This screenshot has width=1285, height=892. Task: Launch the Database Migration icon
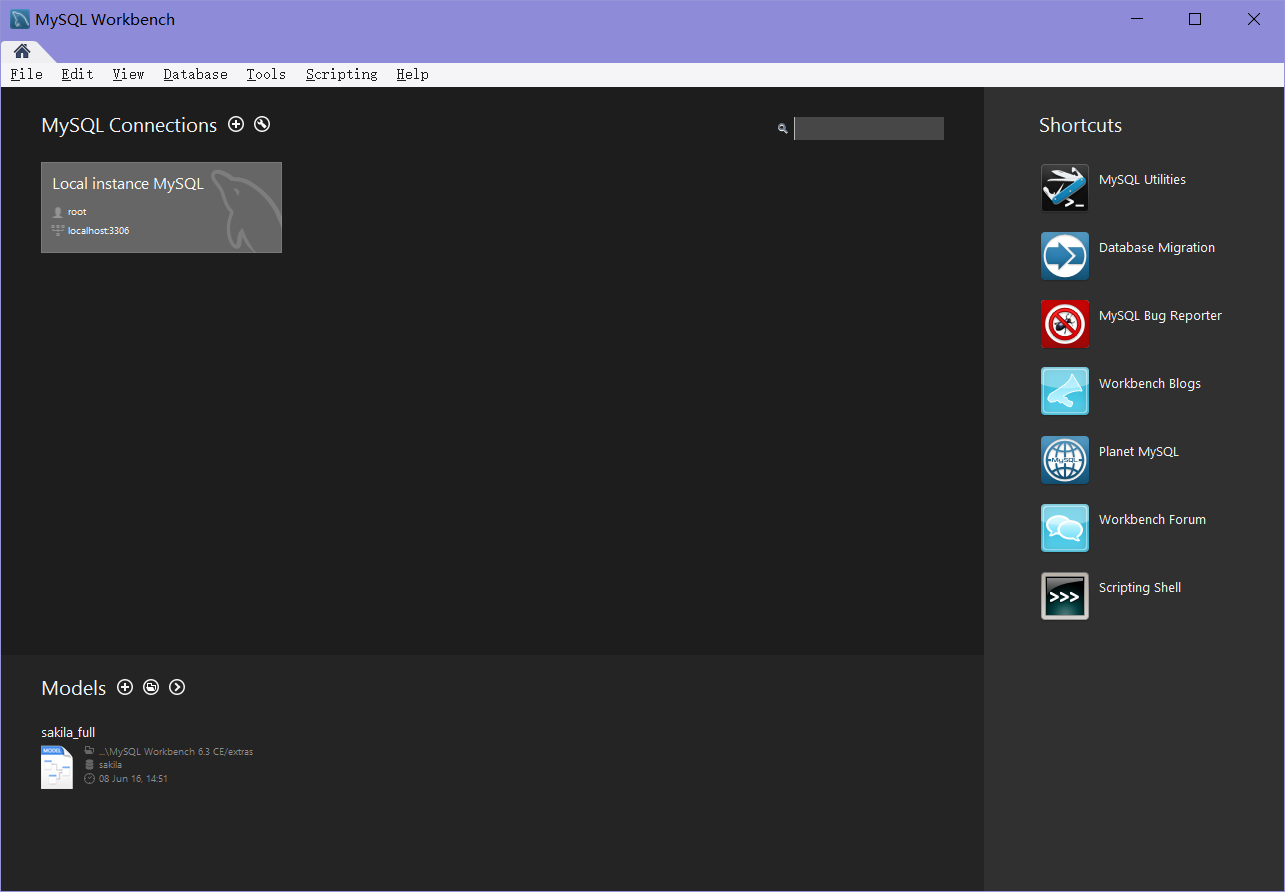click(x=1064, y=256)
